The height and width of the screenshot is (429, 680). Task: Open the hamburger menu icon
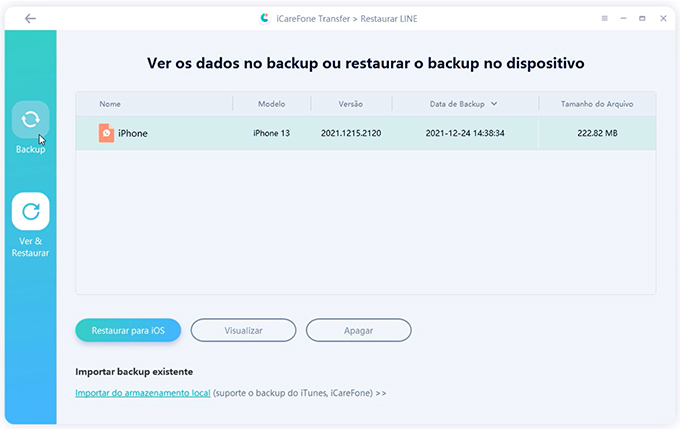coord(605,18)
